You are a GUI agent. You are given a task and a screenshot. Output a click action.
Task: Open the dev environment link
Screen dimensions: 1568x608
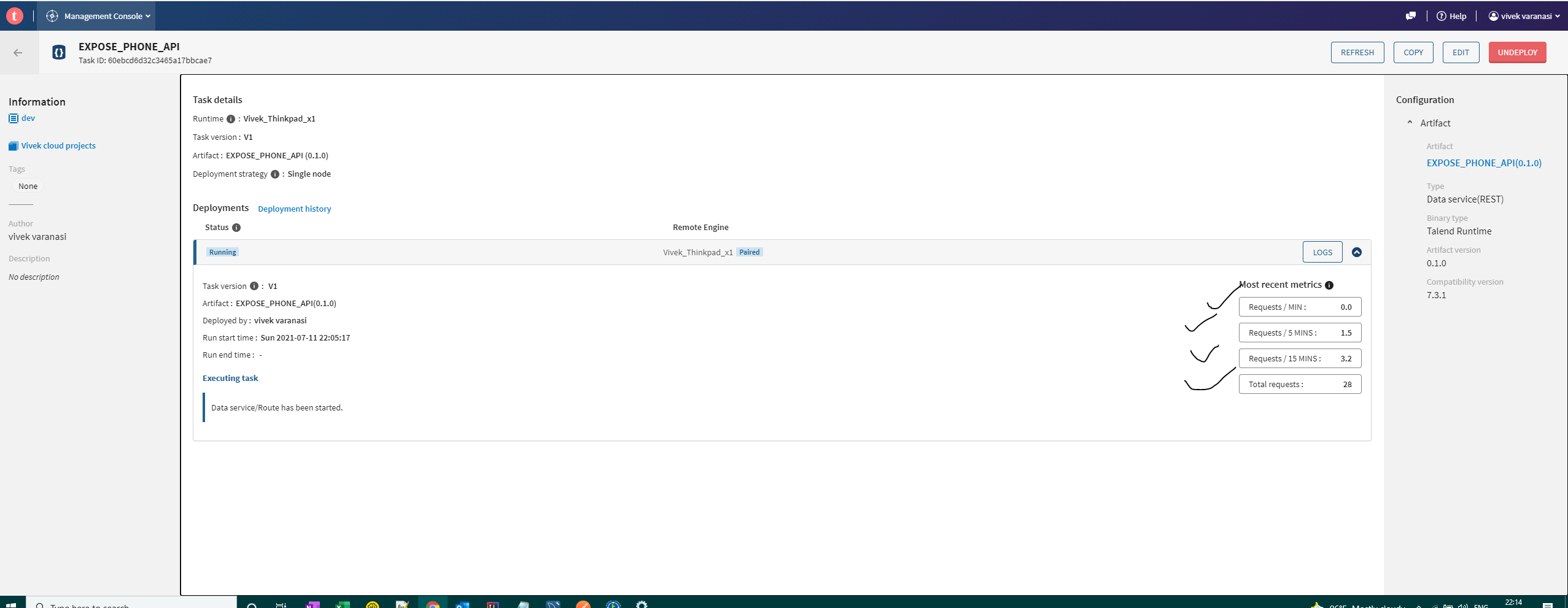pyautogui.click(x=28, y=118)
